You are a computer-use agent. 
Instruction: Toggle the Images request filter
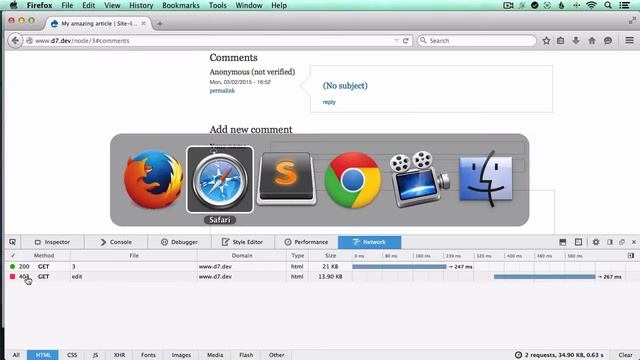pyautogui.click(x=181, y=355)
